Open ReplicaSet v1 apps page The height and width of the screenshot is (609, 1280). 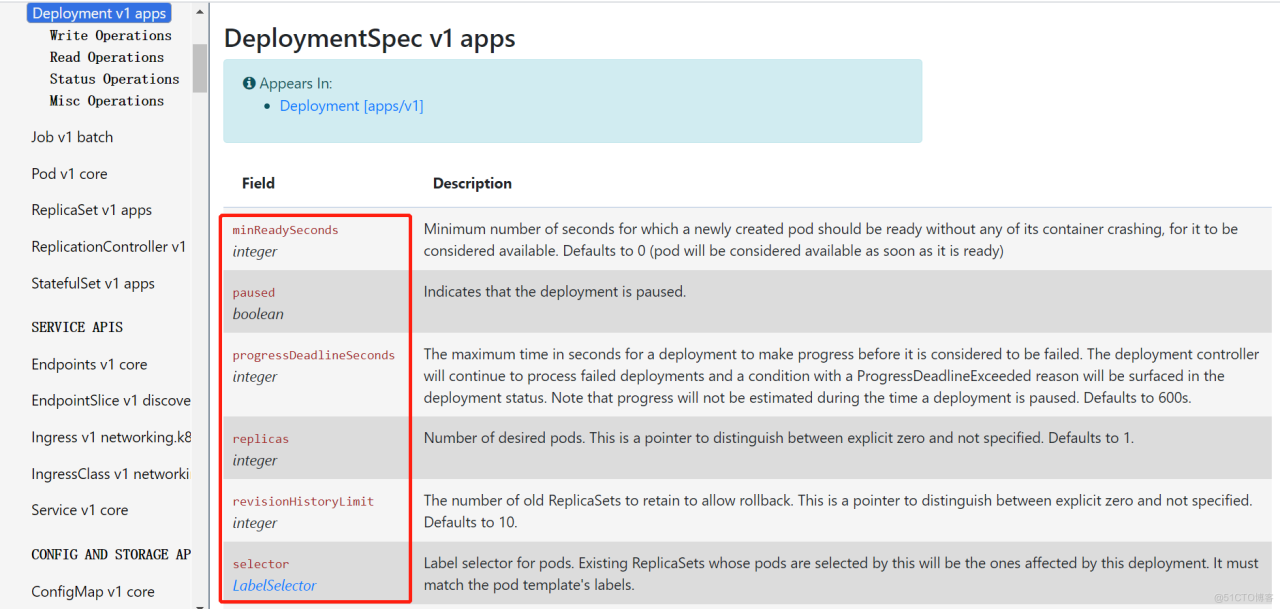tap(92, 210)
